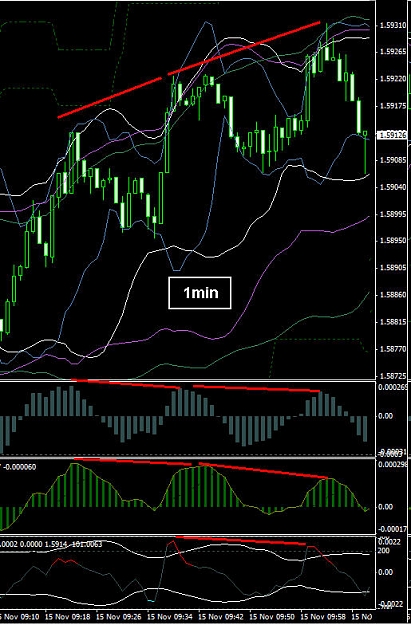
Task: Click the 1.59265 price axis label
Action: coord(393,52)
